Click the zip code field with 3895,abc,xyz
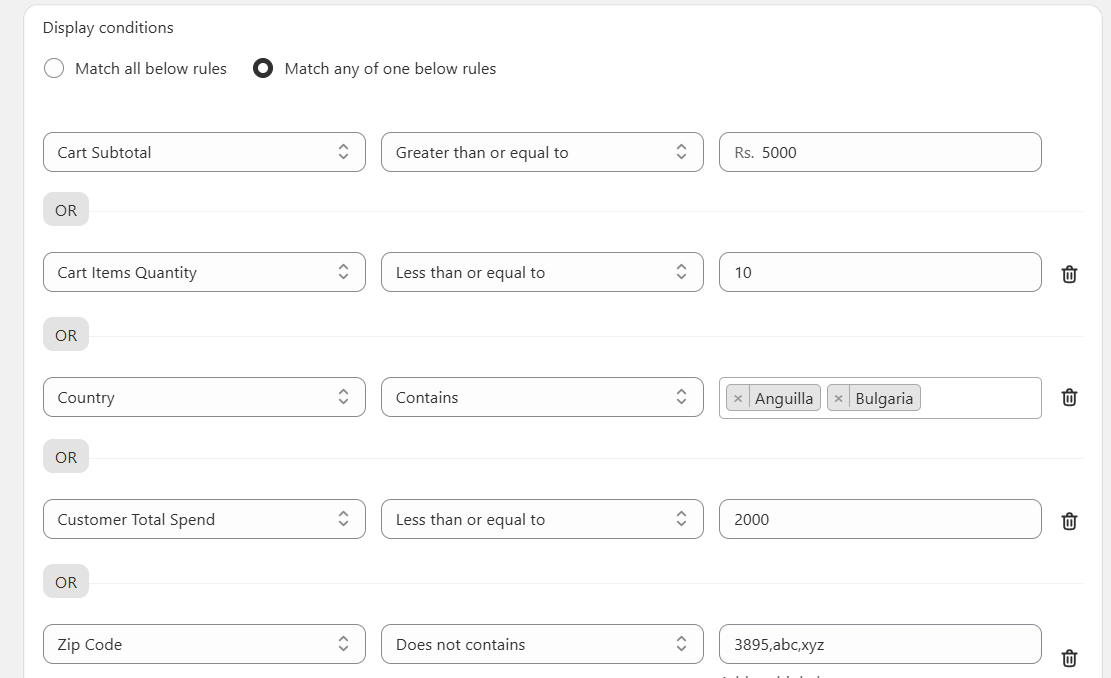The height and width of the screenshot is (678, 1111). [880, 644]
